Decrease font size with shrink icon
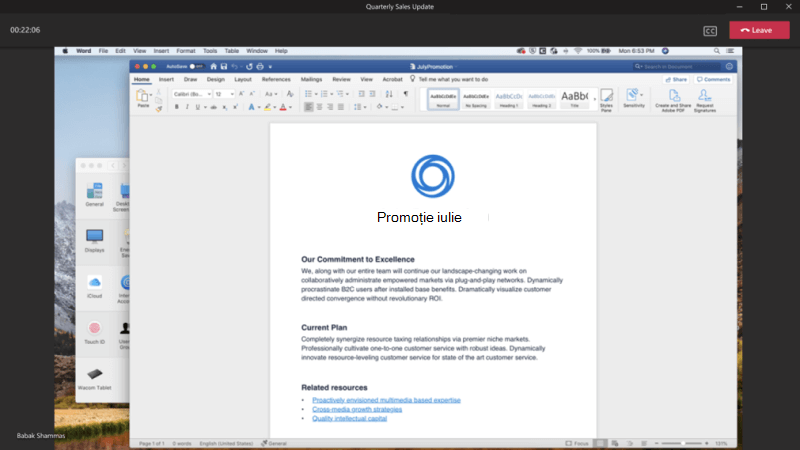The image size is (800, 450). [252, 94]
